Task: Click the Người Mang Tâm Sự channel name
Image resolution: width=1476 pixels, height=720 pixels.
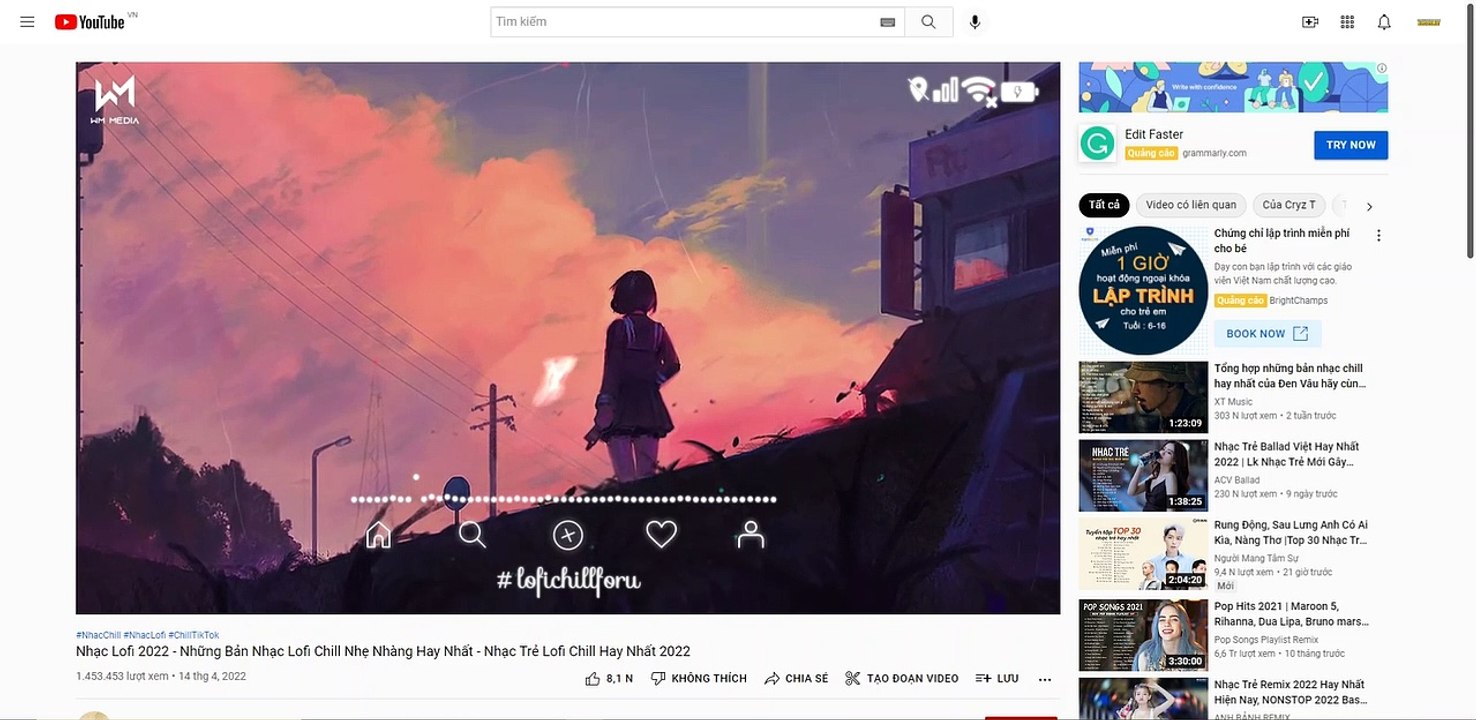Action: 1256,558
